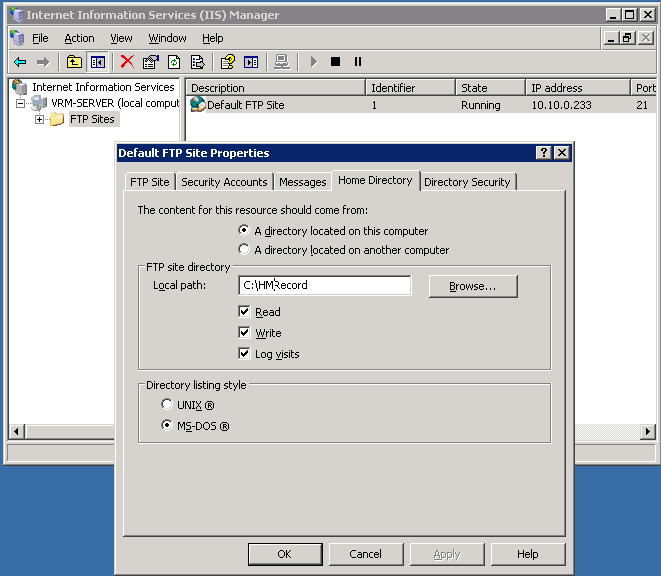Click the Default FTP Site globe icon
This screenshot has height=576, width=661.
point(197,104)
